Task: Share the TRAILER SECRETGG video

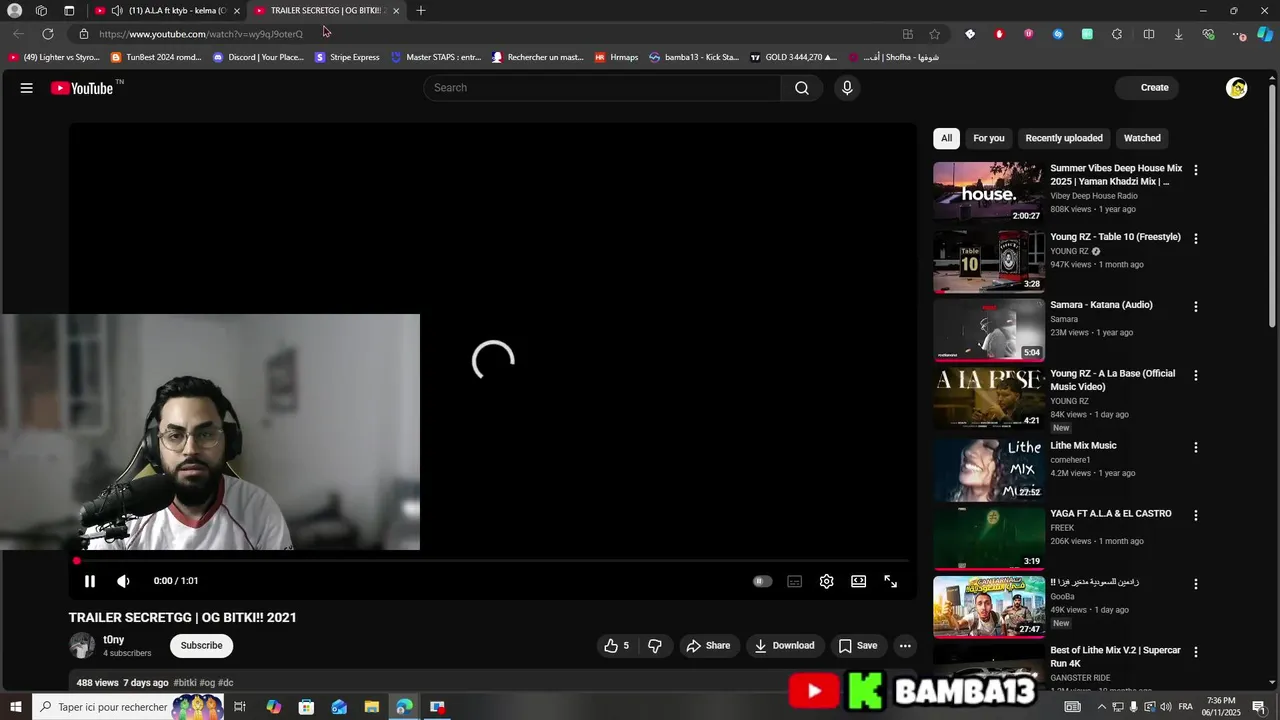Action: [708, 646]
